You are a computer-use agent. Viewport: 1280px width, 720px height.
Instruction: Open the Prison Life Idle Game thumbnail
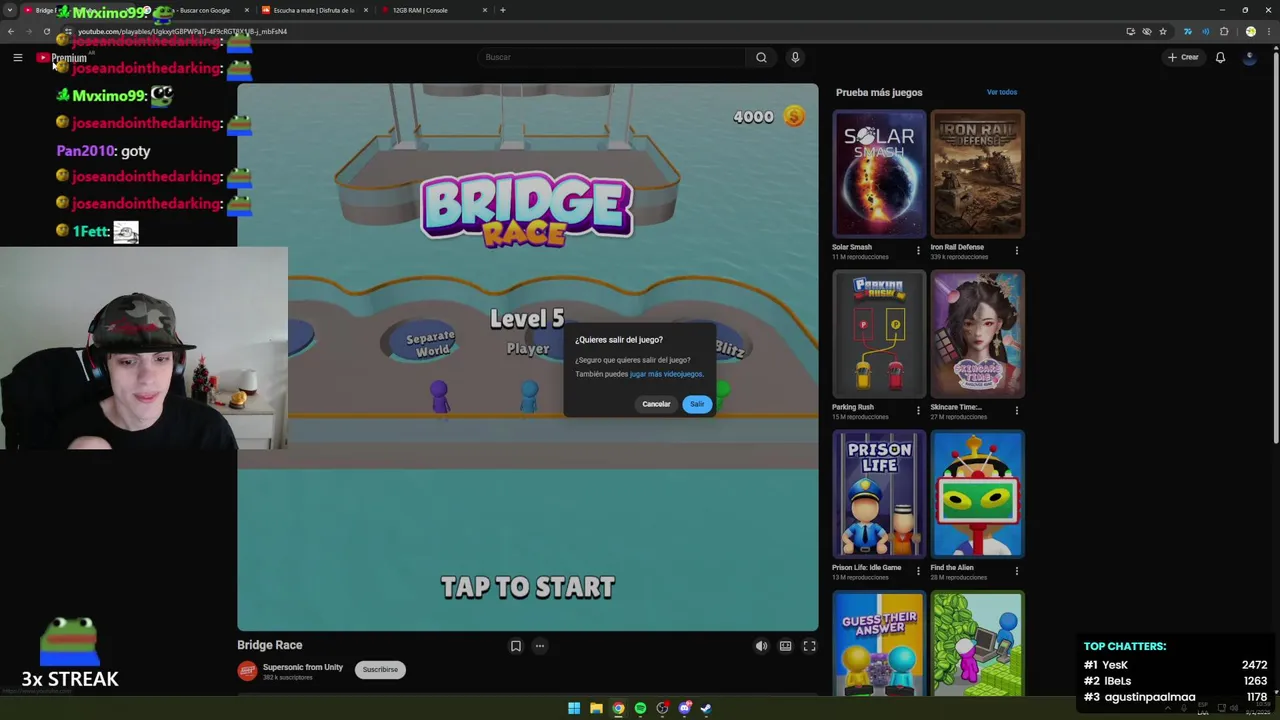(879, 494)
